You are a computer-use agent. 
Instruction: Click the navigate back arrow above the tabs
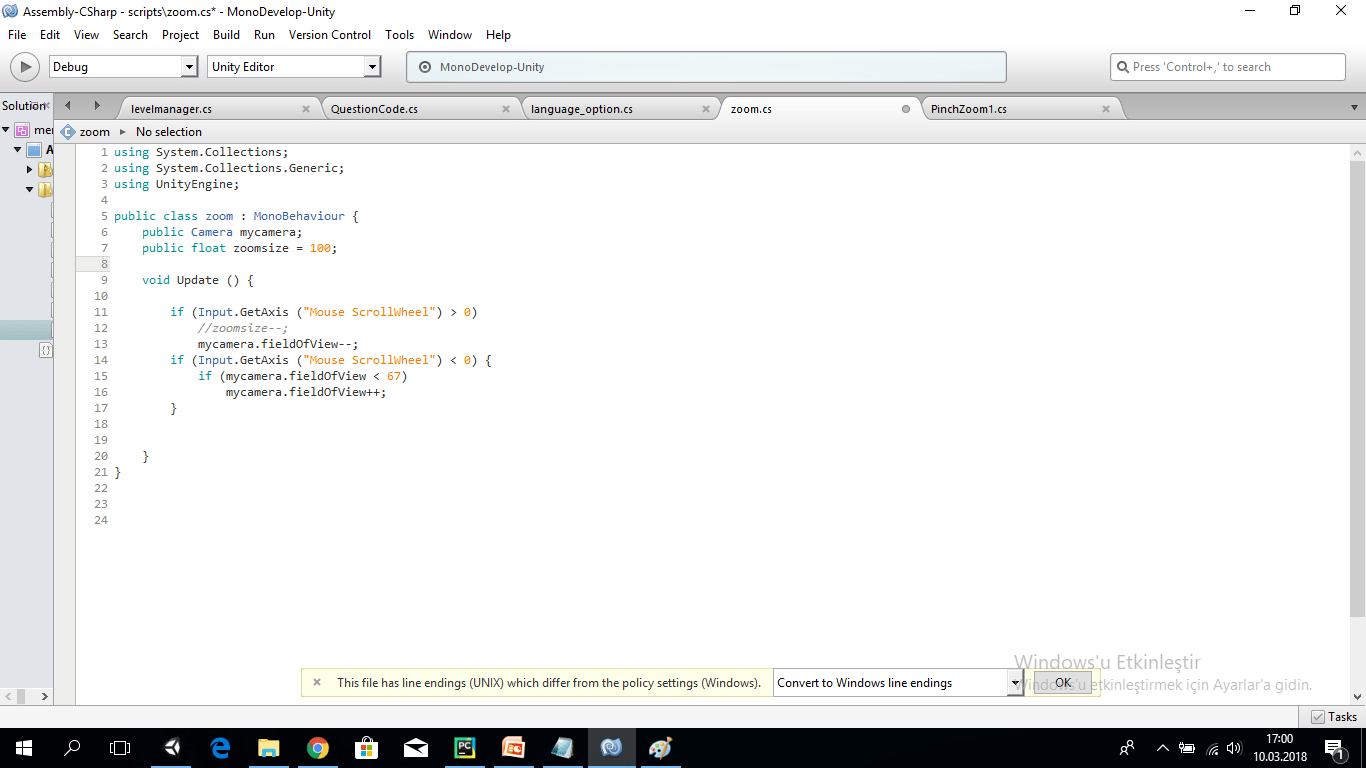tap(66, 104)
